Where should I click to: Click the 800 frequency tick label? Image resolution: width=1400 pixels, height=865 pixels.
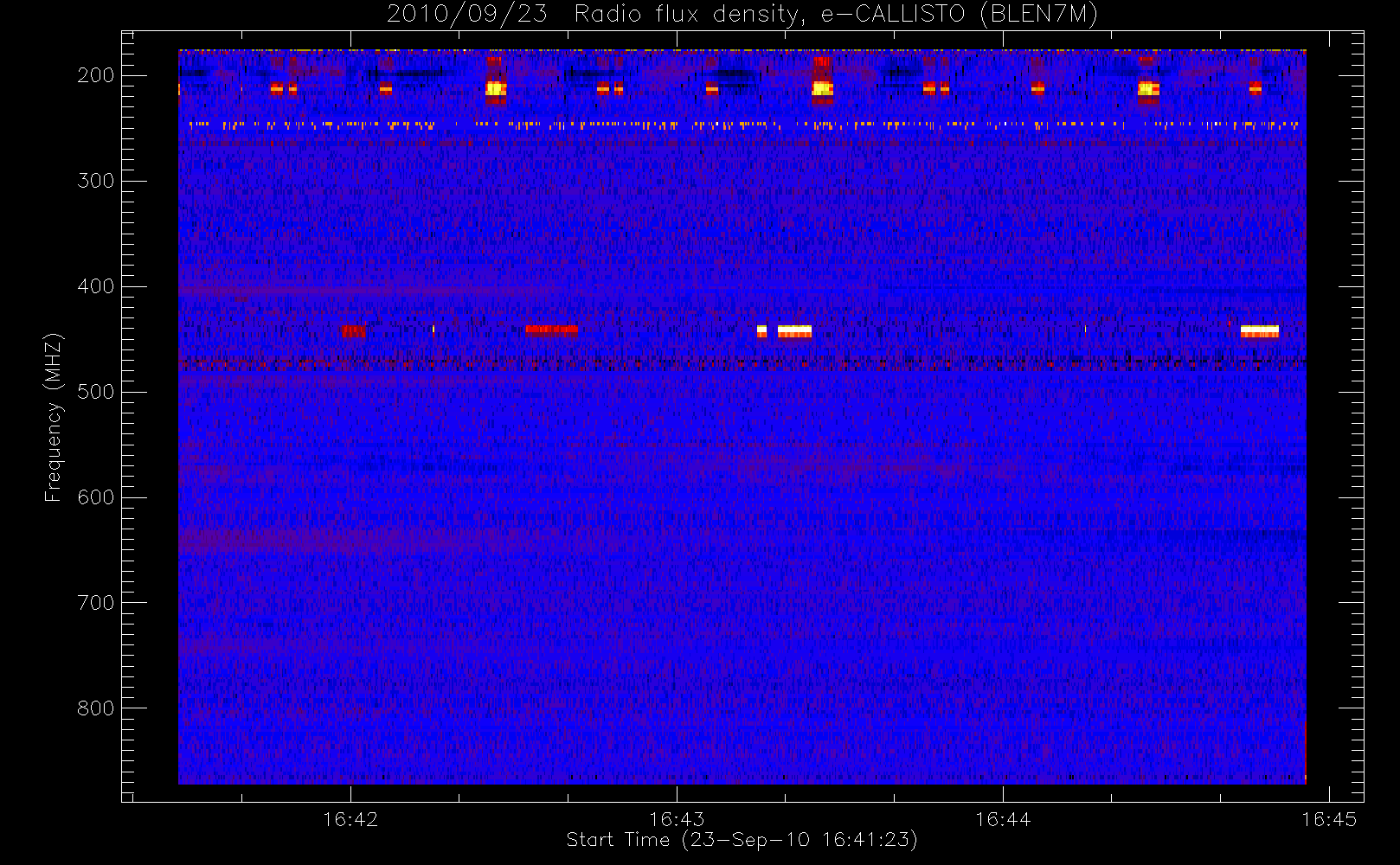(x=96, y=708)
